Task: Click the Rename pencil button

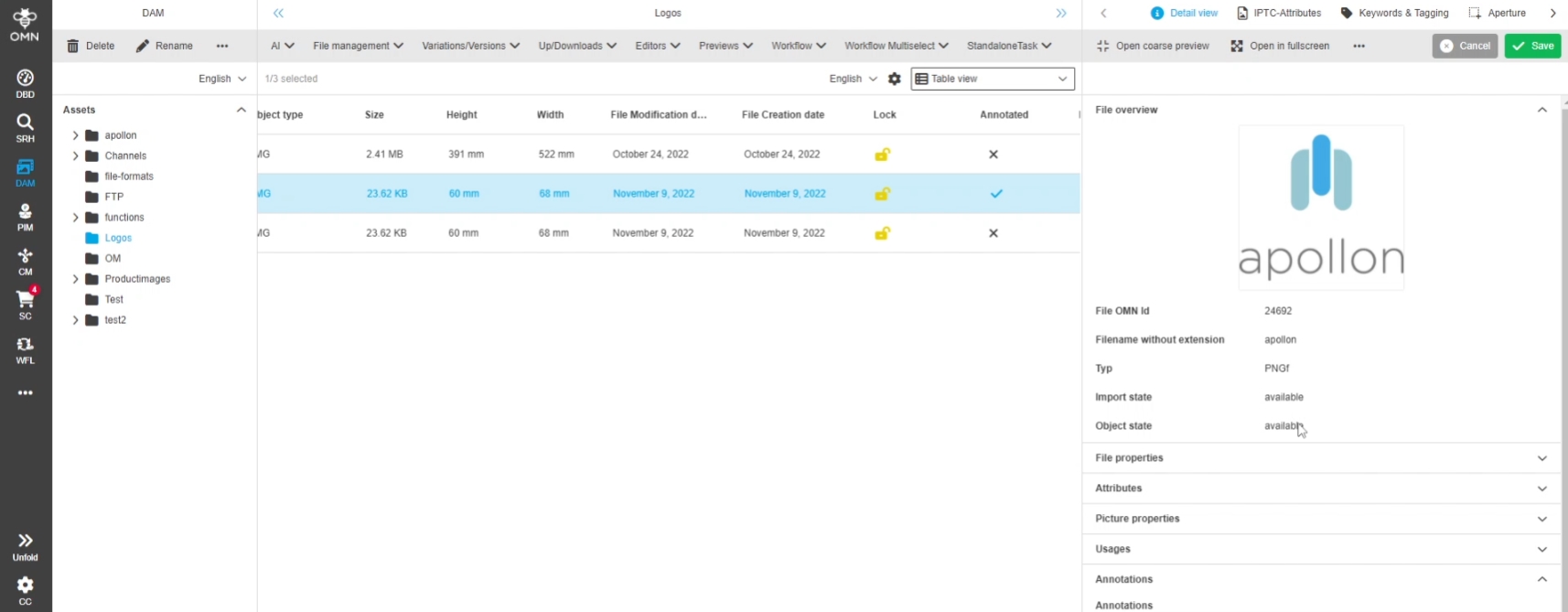Action: [x=165, y=46]
